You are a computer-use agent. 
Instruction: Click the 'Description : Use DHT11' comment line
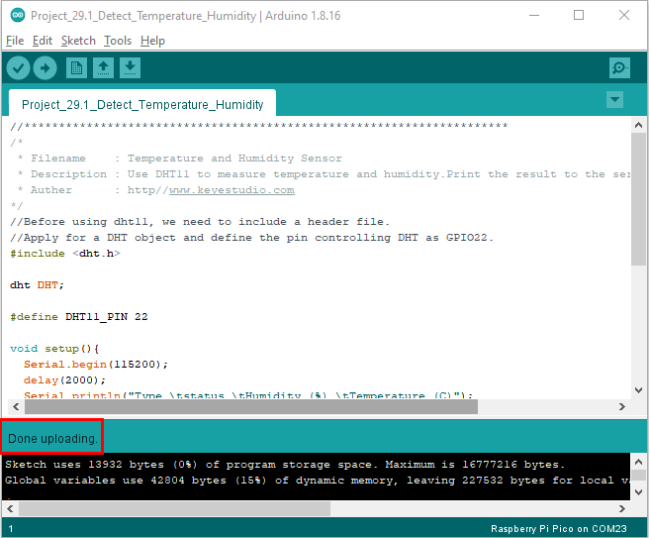(324, 174)
